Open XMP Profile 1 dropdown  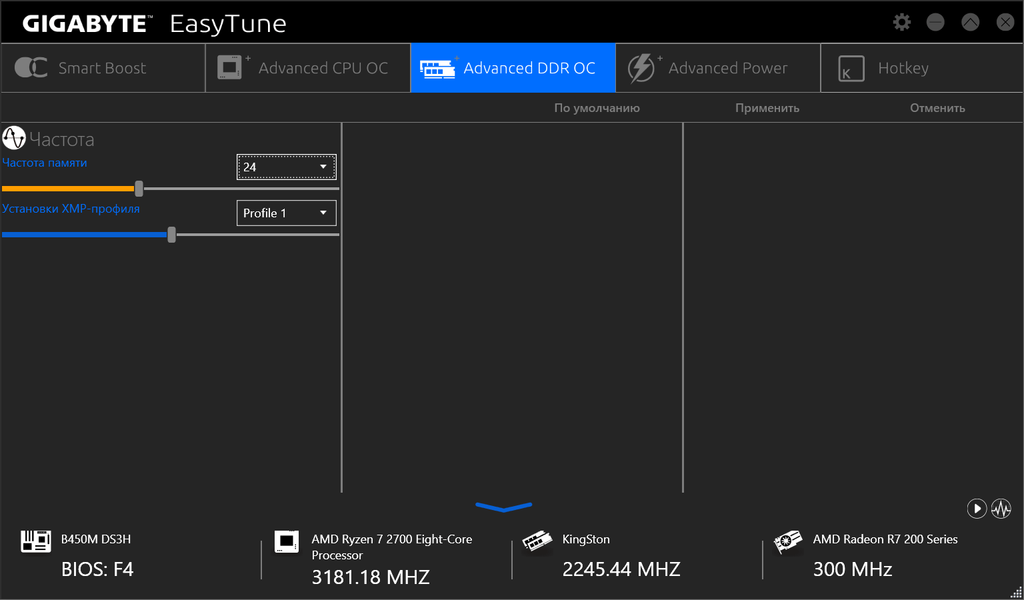[286, 213]
